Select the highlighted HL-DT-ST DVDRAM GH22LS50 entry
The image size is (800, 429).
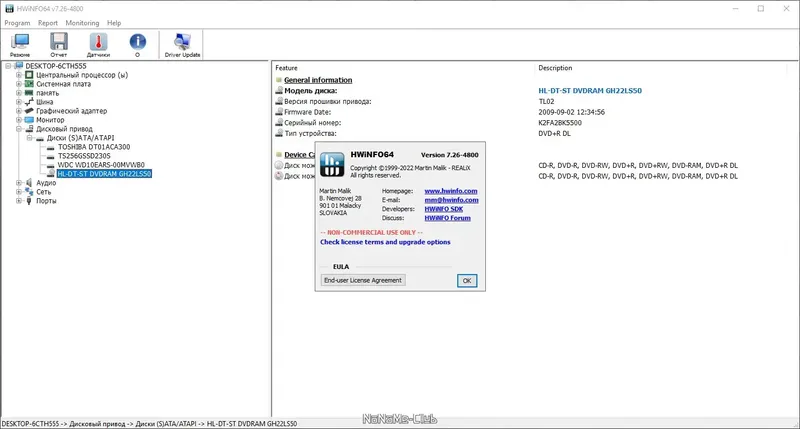tap(104, 174)
